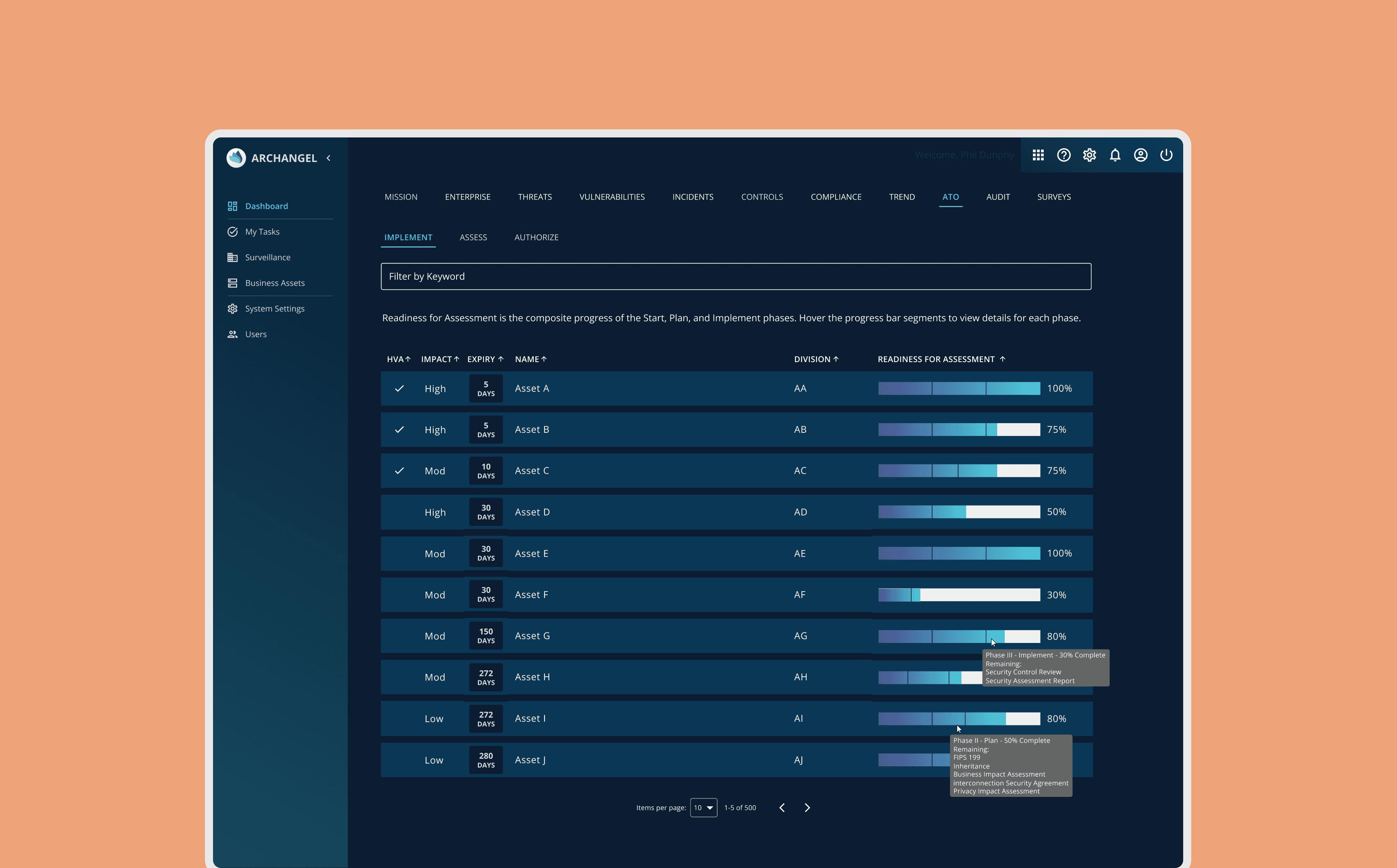Image resolution: width=1397 pixels, height=868 pixels.
Task: Switch to the VULNERABILITIES tab
Action: (612, 197)
